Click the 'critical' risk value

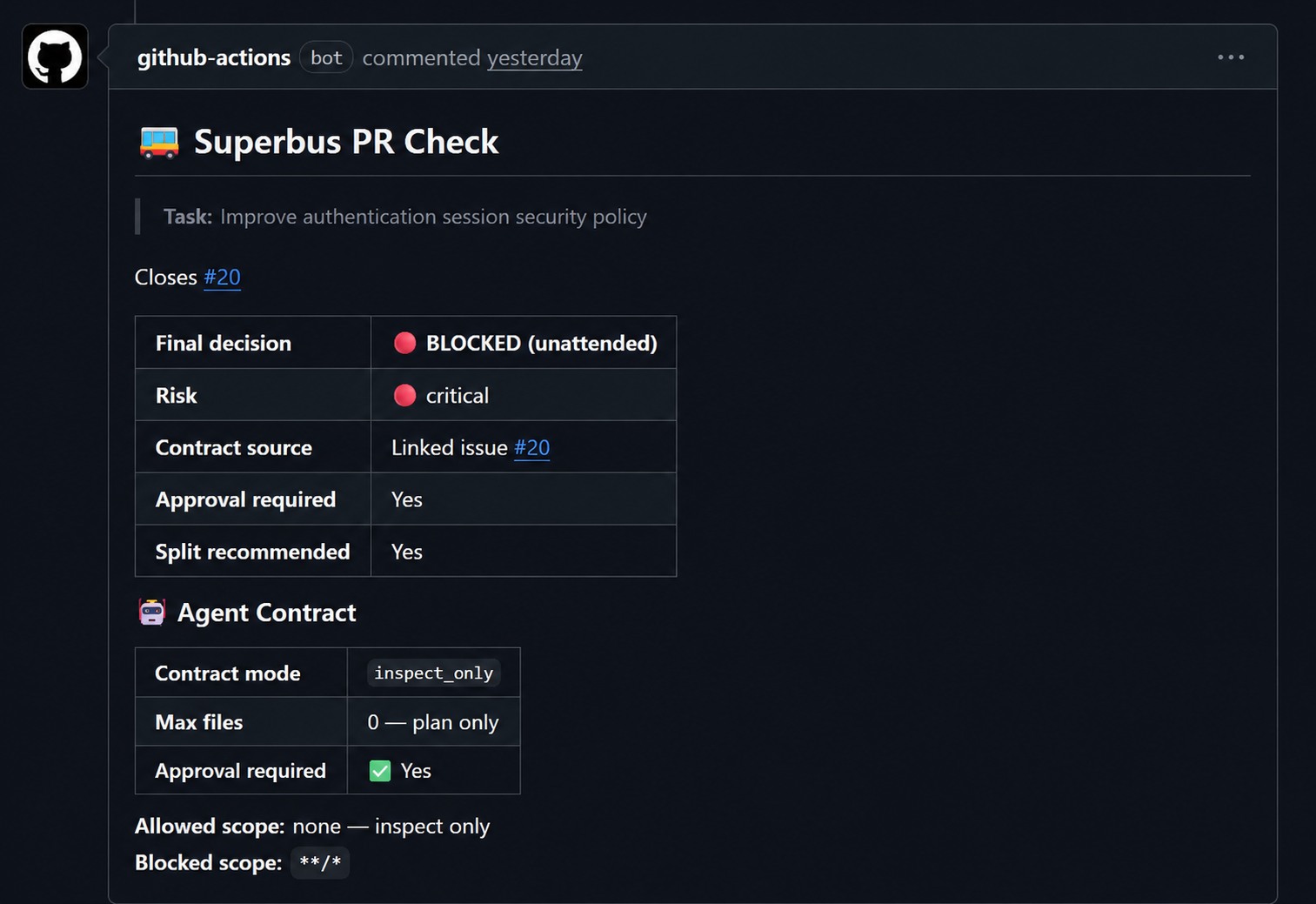point(457,395)
